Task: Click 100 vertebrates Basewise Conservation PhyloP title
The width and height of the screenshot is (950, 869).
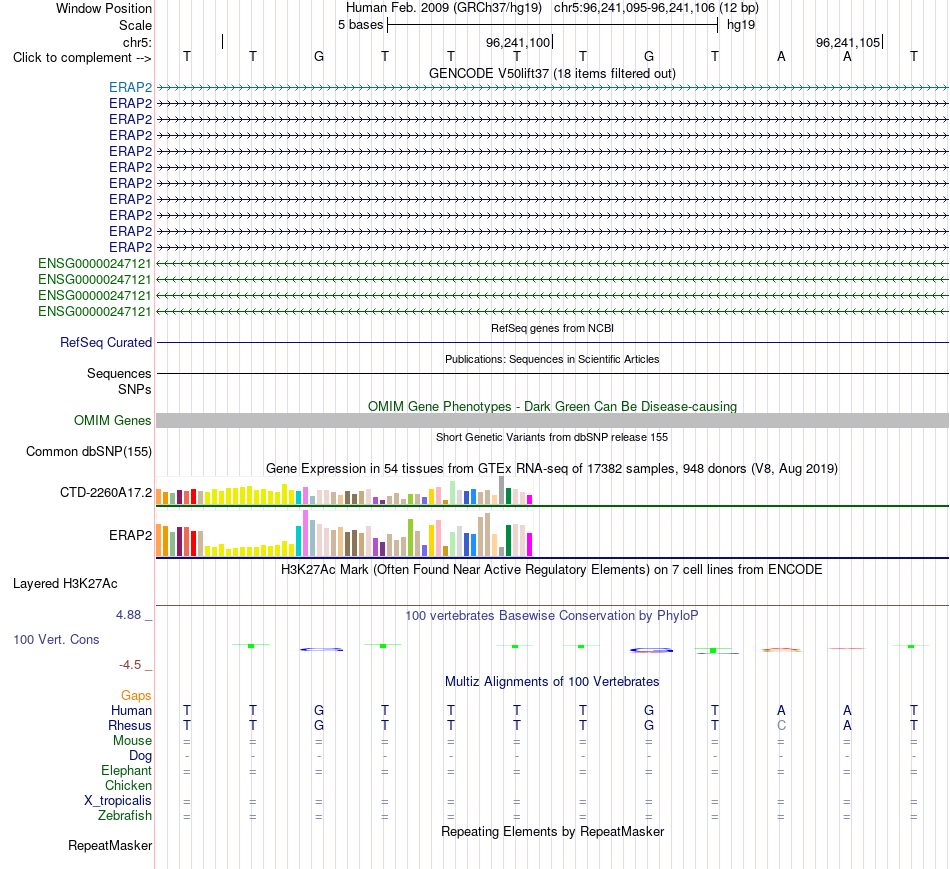Action: tap(552, 616)
